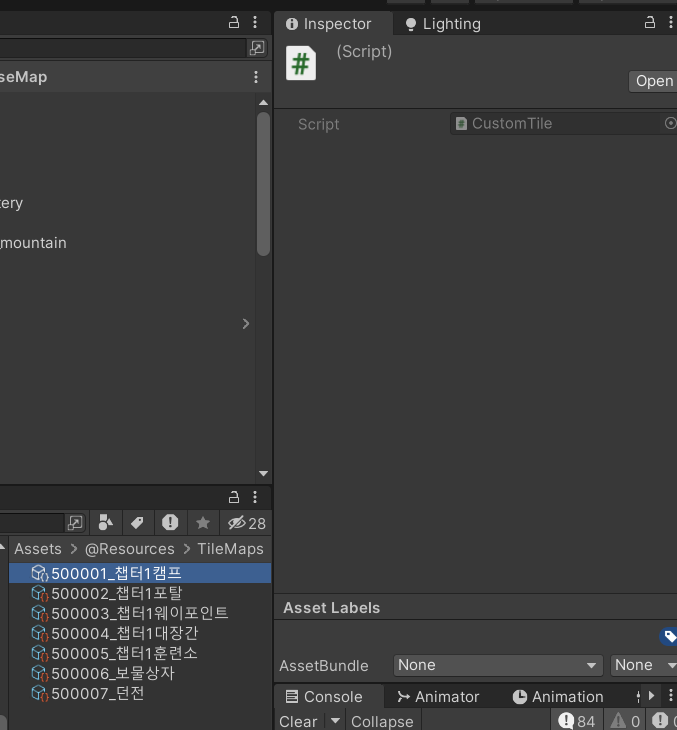Toggle the Hierarchy panel lock
The height and width of the screenshot is (730, 677).
click(234, 22)
